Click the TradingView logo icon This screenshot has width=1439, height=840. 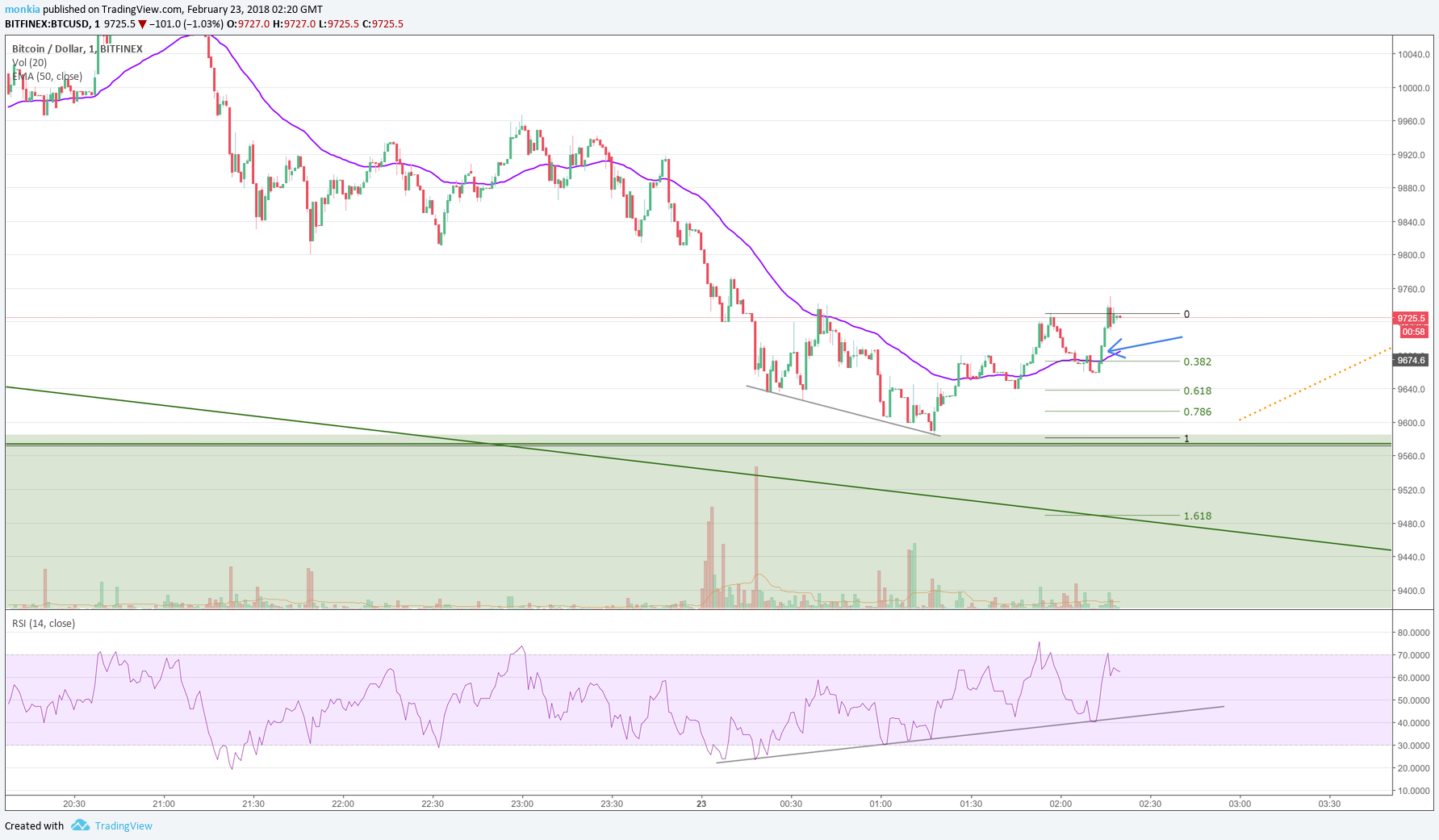(x=80, y=825)
